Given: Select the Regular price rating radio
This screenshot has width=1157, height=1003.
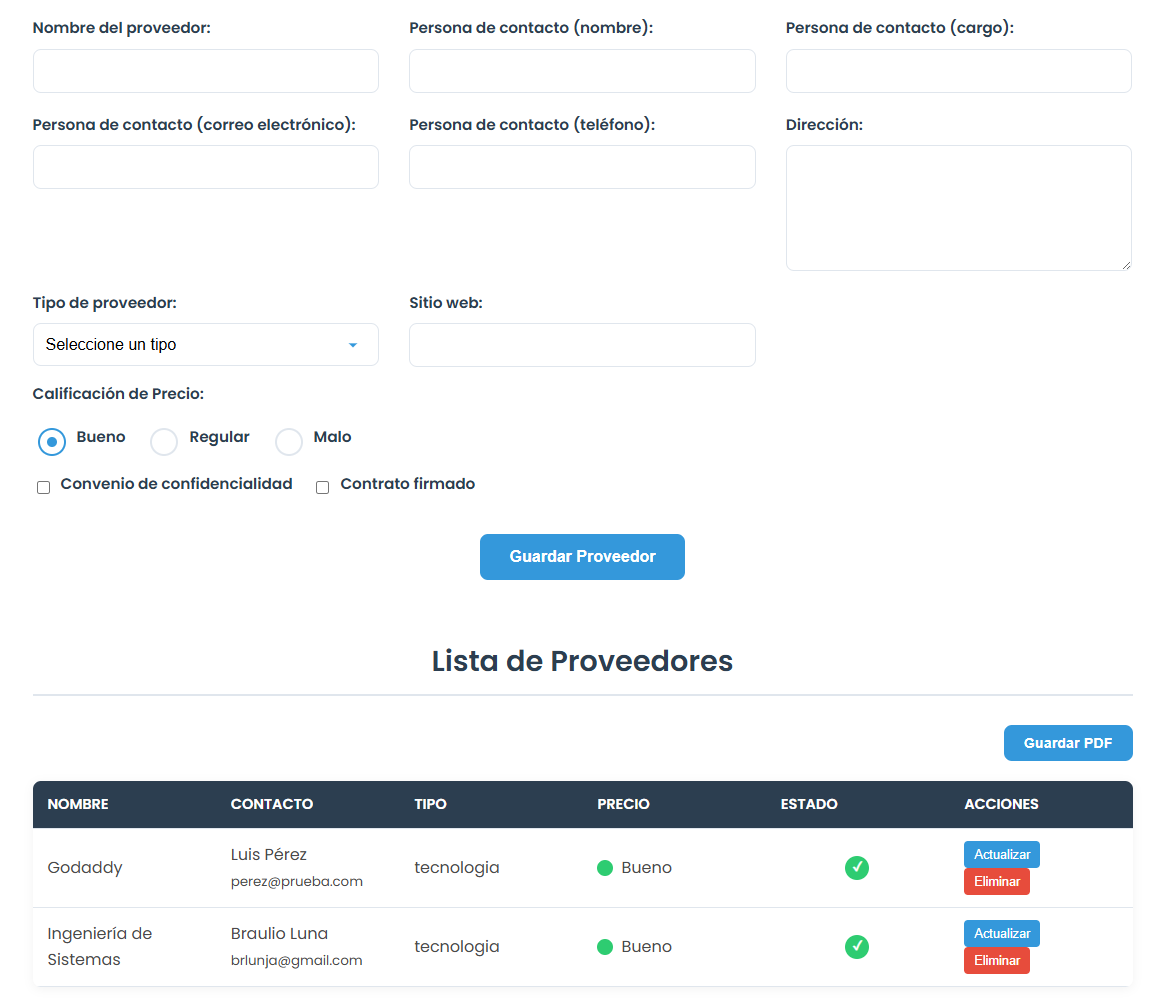Looking at the screenshot, I should [164, 442].
